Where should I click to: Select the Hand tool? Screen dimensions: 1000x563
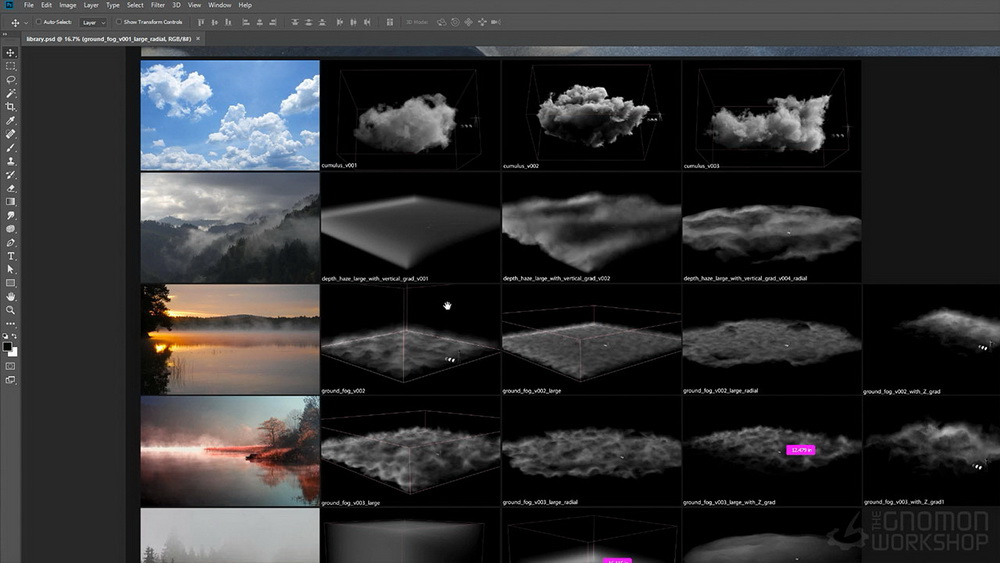[11, 297]
